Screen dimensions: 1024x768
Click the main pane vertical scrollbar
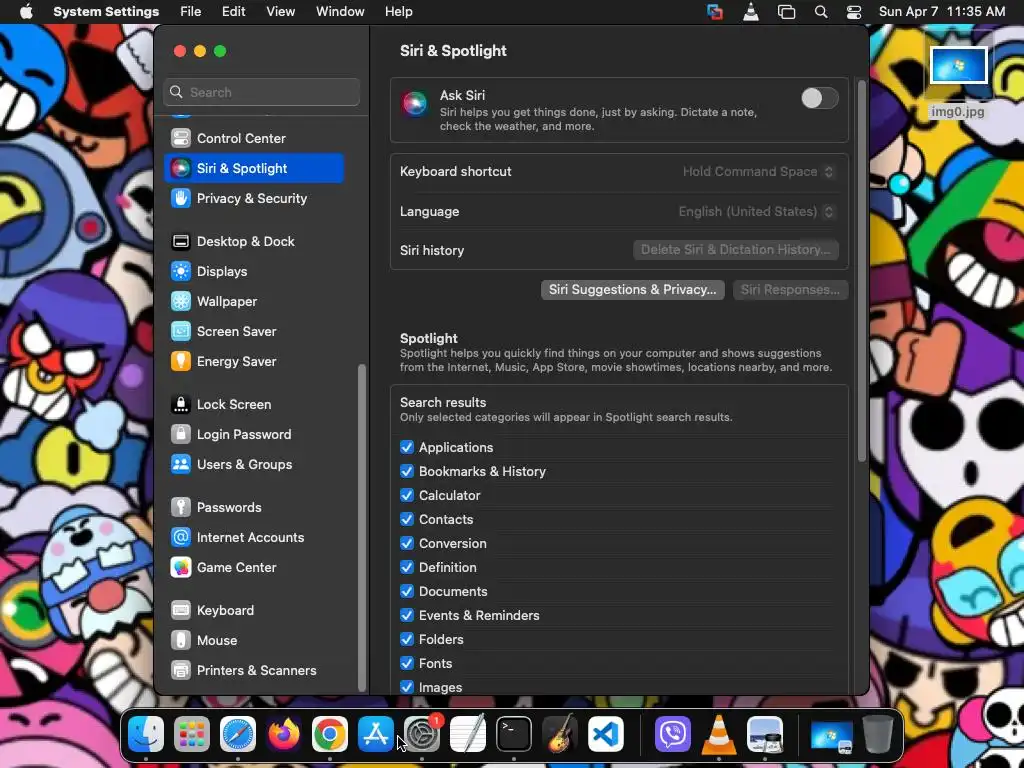[x=861, y=272]
